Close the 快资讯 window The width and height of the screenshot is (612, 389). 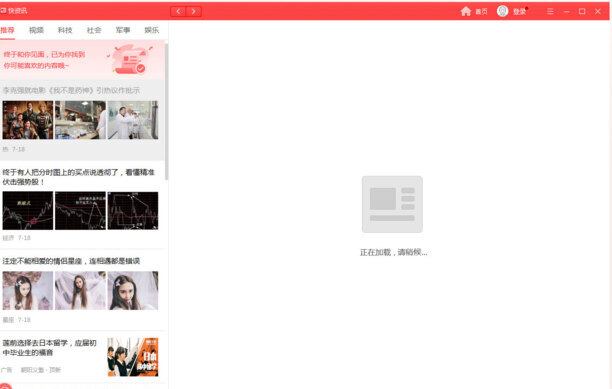coord(598,11)
